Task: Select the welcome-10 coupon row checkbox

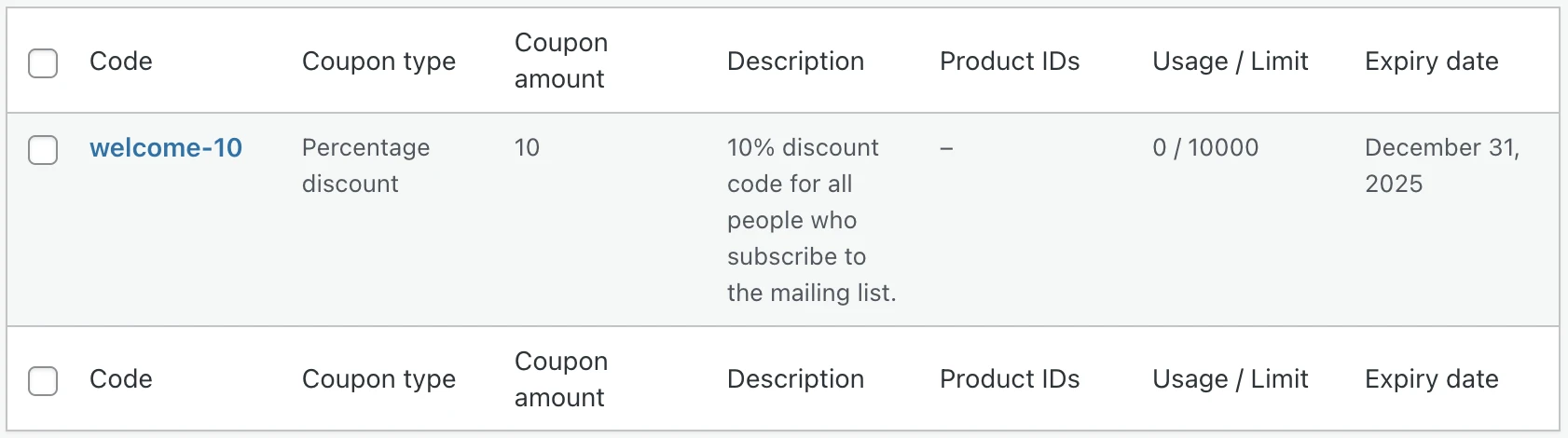Action: click(x=43, y=150)
